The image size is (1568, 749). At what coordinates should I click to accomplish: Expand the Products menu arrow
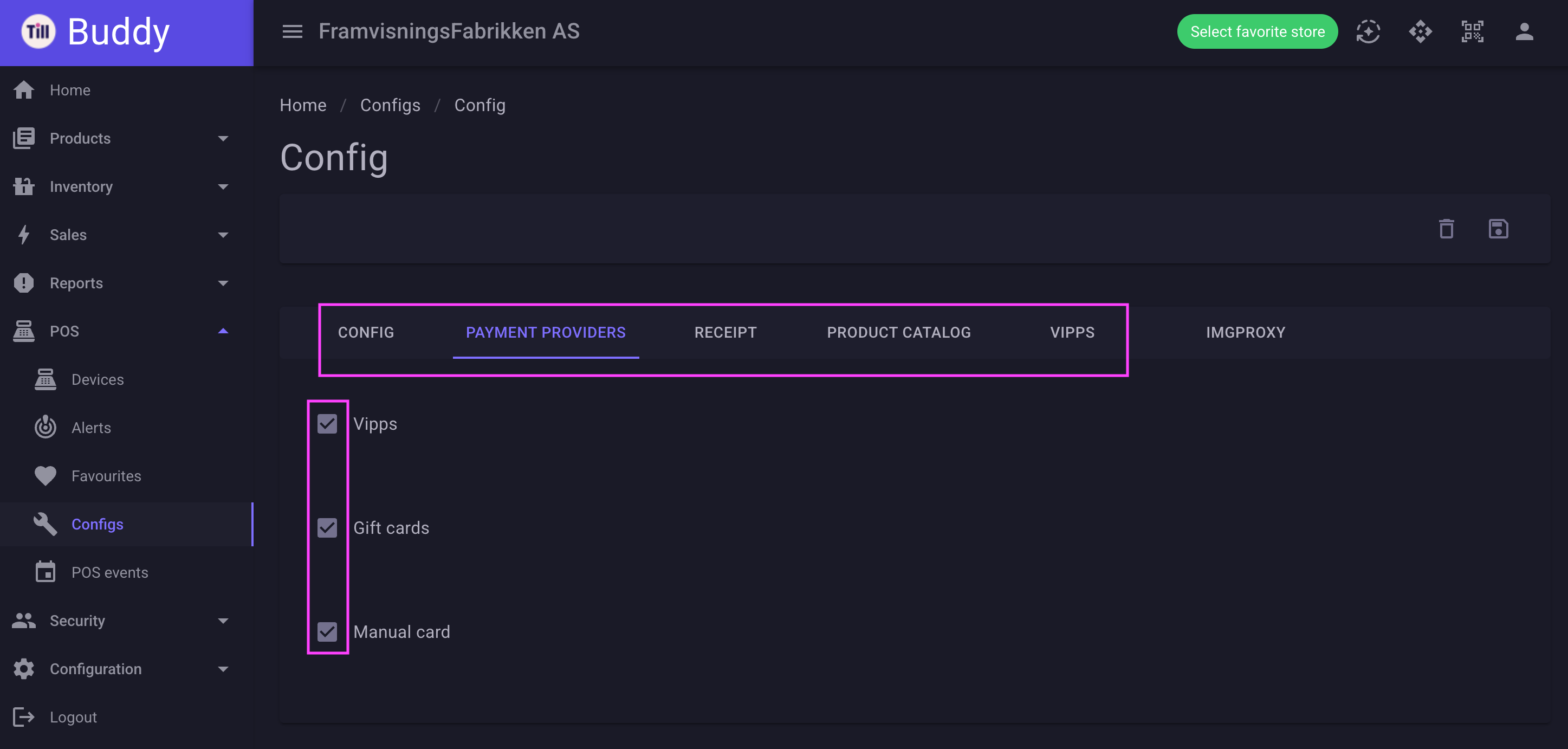tap(223, 138)
